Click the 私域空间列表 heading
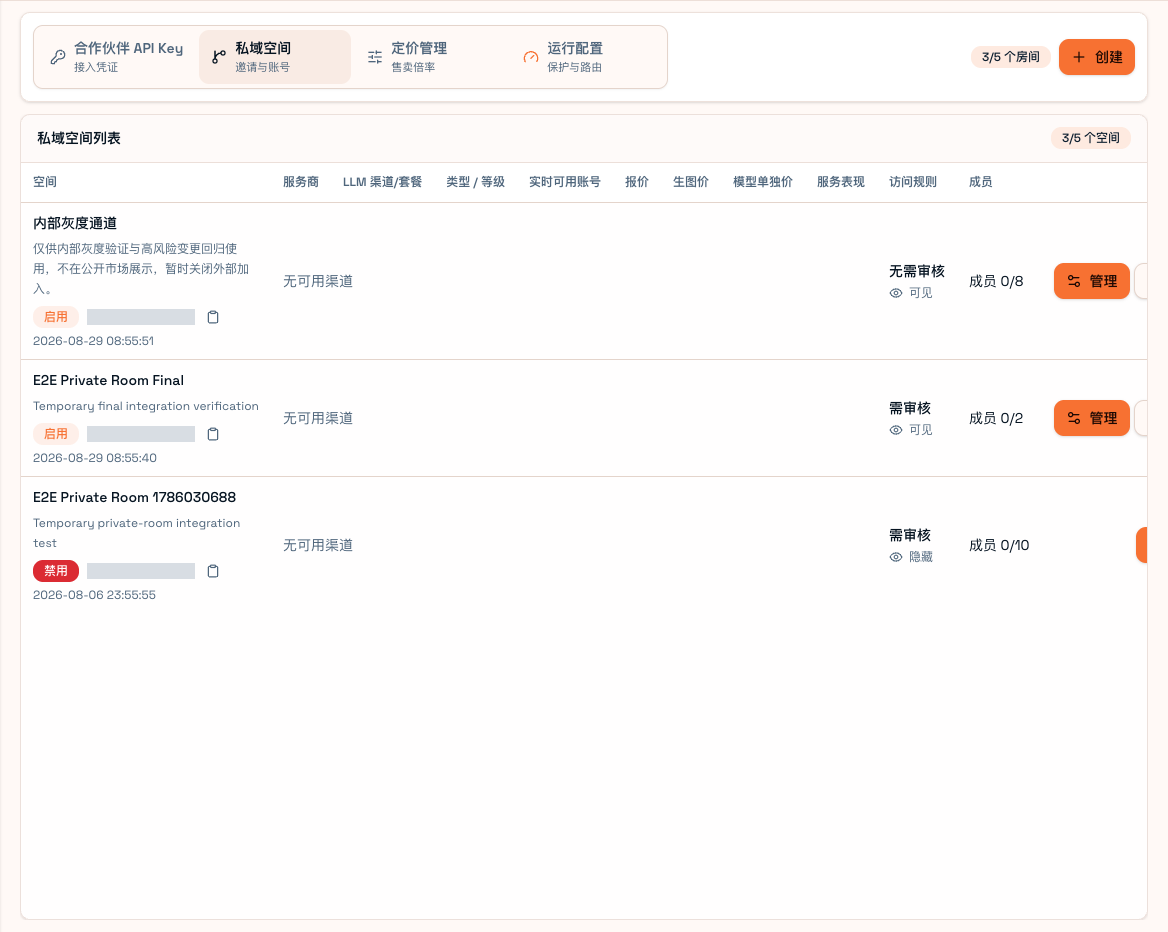This screenshot has width=1168, height=932. click(79, 139)
